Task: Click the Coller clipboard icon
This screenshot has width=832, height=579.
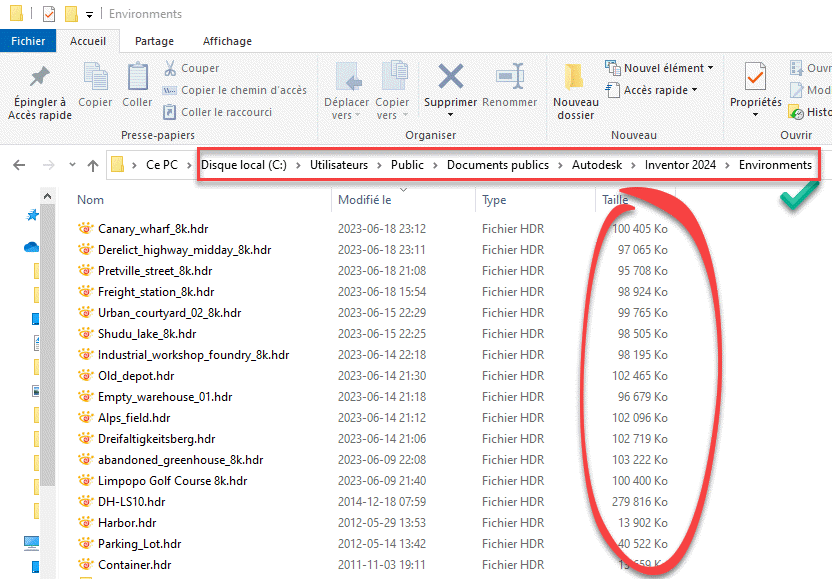Action: coord(137,78)
